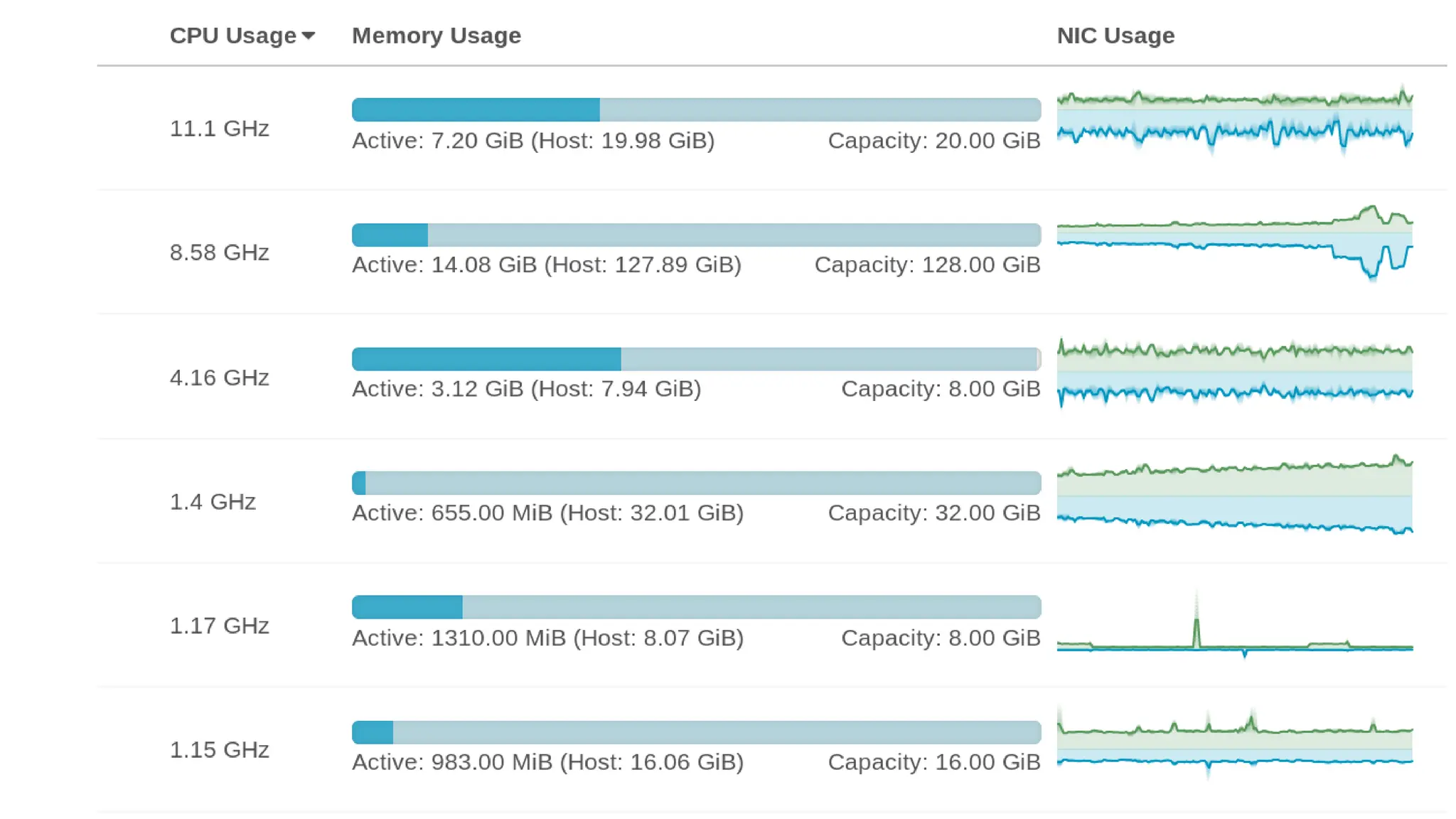Click the 32.00 GiB capacity memory bar

point(696,483)
